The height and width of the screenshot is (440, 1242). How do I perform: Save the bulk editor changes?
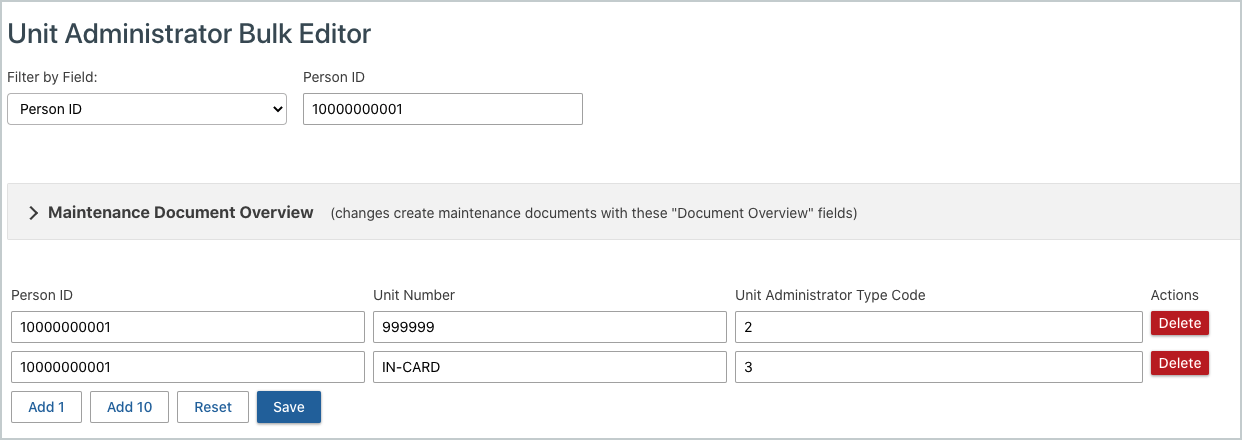pyautogui.click(x=288, y=407)
